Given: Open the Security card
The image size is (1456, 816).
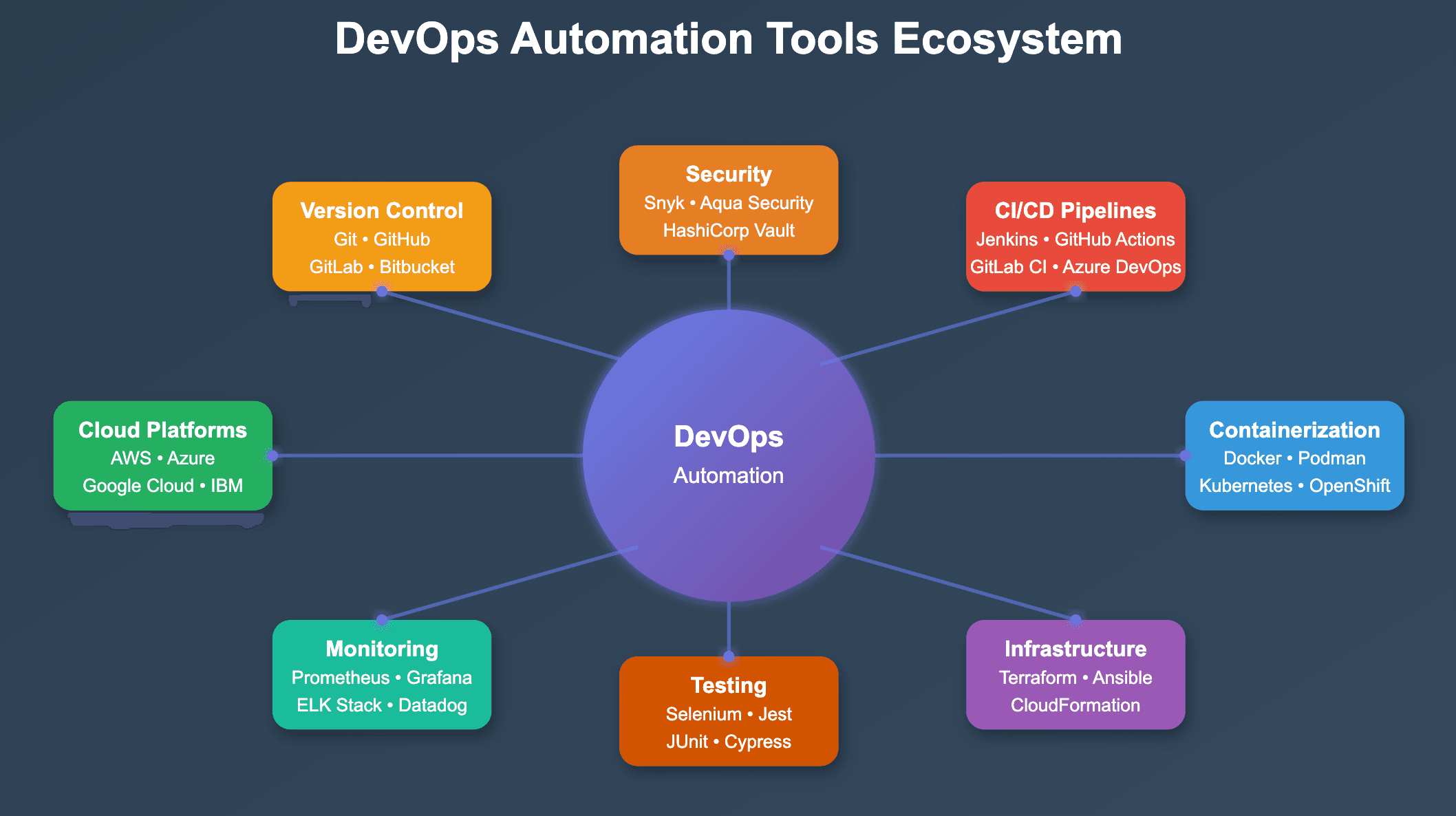Looking at the screenshot, I should pyautogui.click(x=729, y=200).
